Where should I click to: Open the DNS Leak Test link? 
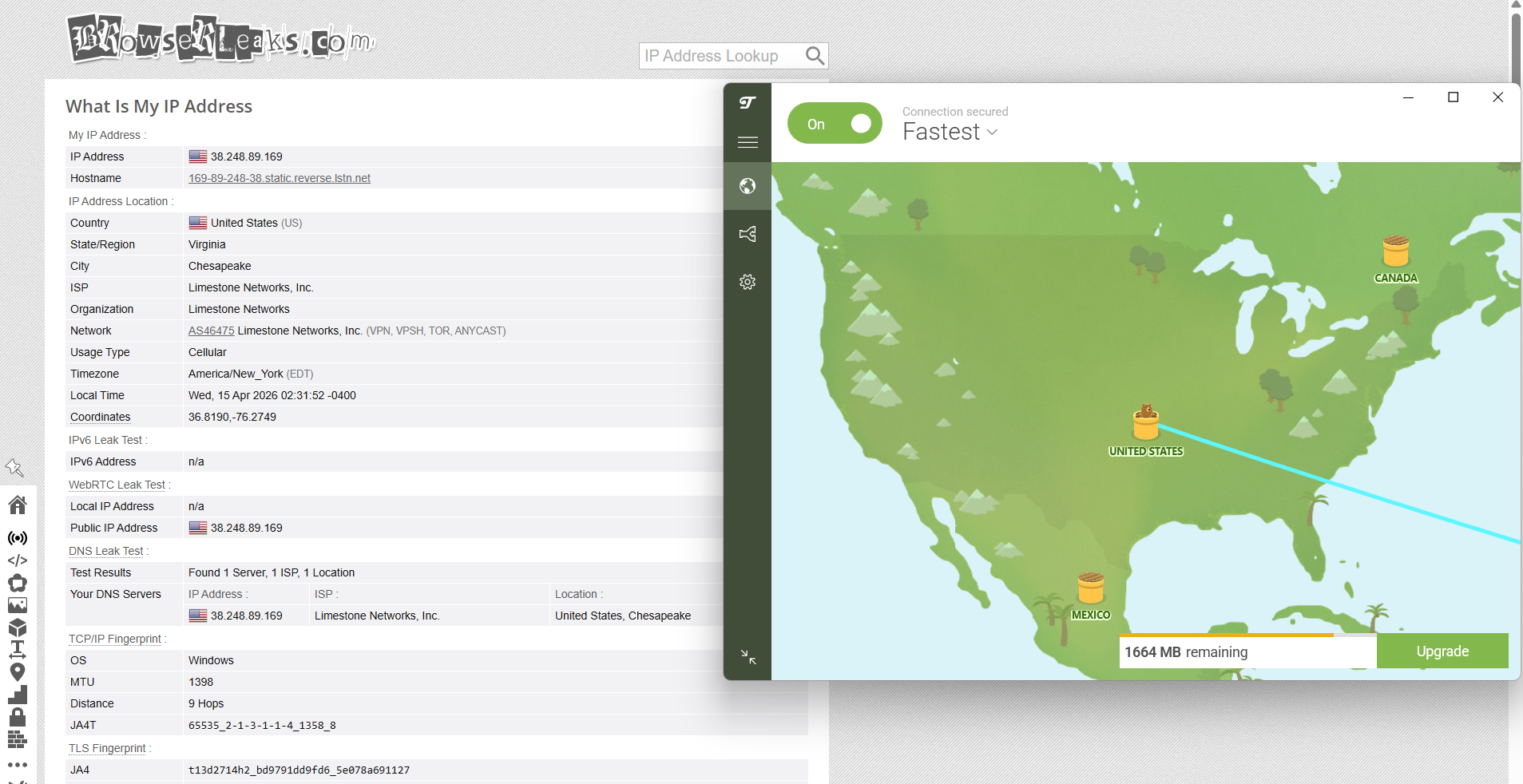(x=106, y=551)
